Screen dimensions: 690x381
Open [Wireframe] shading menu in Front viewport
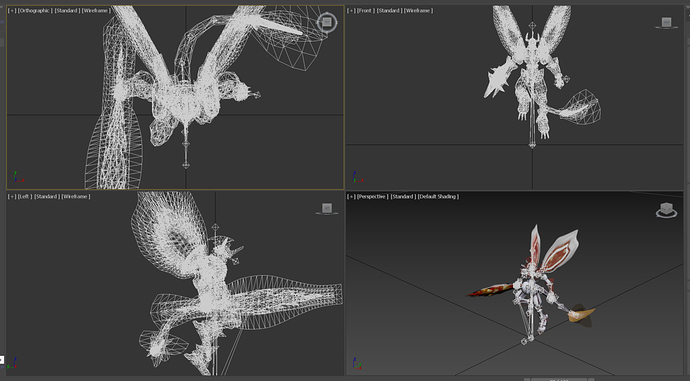[x=418, y=11]
